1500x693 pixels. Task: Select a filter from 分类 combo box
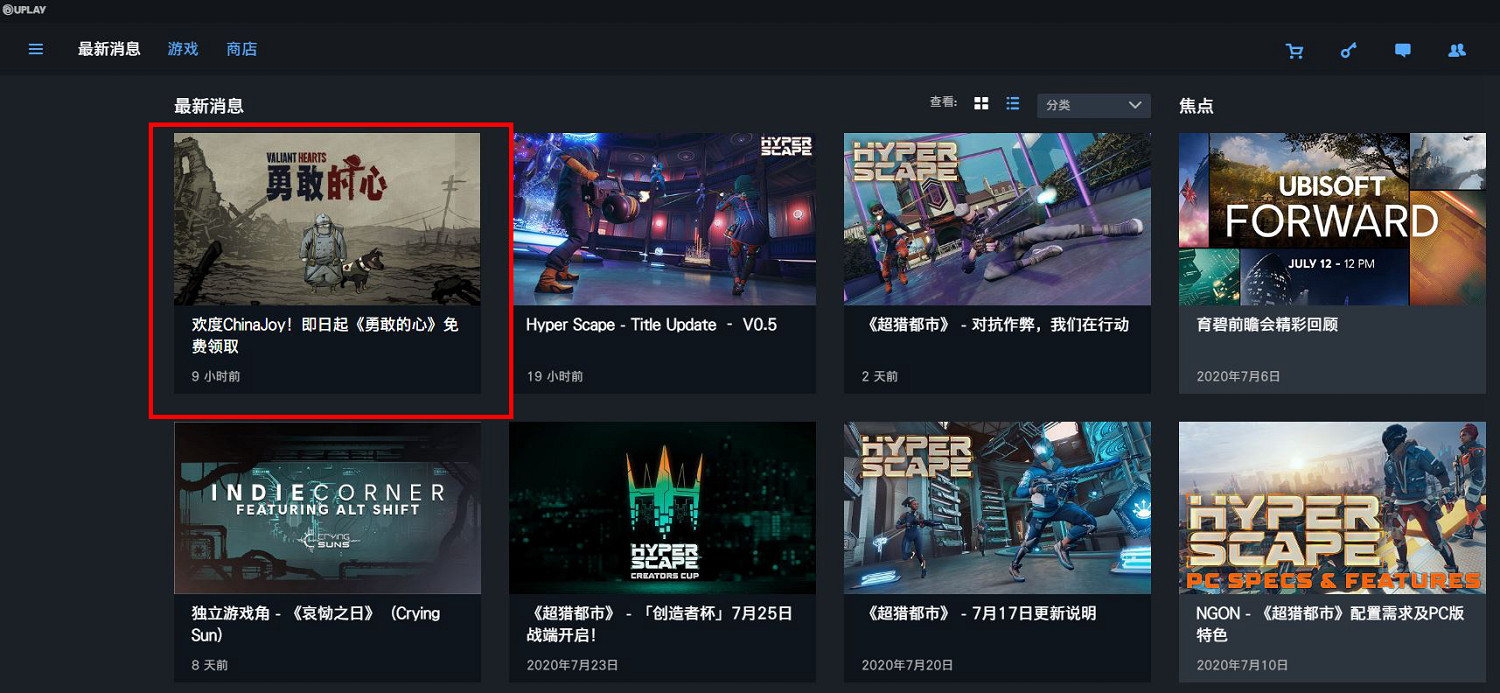click(1093, 105)
